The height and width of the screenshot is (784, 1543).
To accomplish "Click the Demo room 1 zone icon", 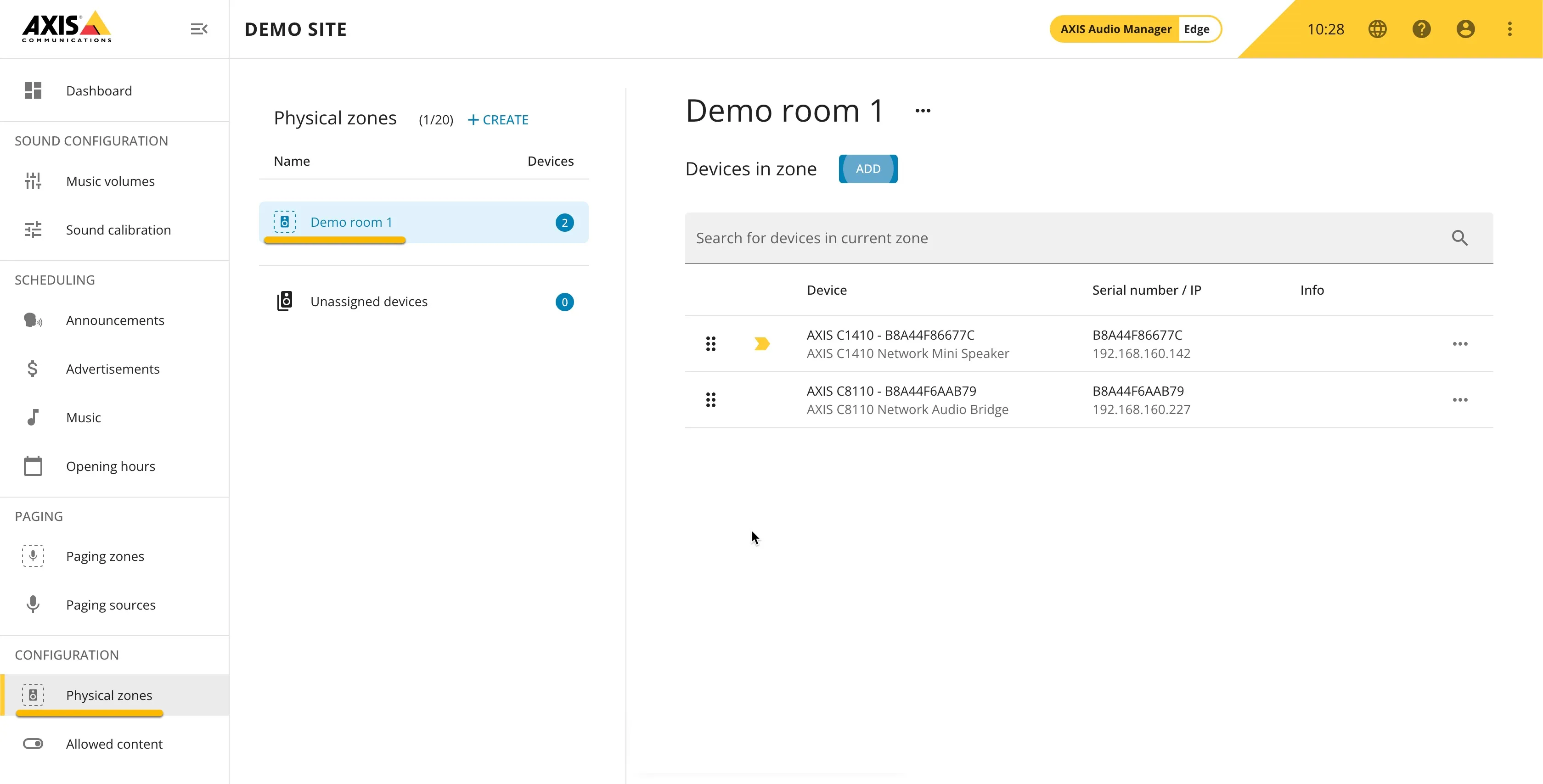I will (x=285, y=222).
